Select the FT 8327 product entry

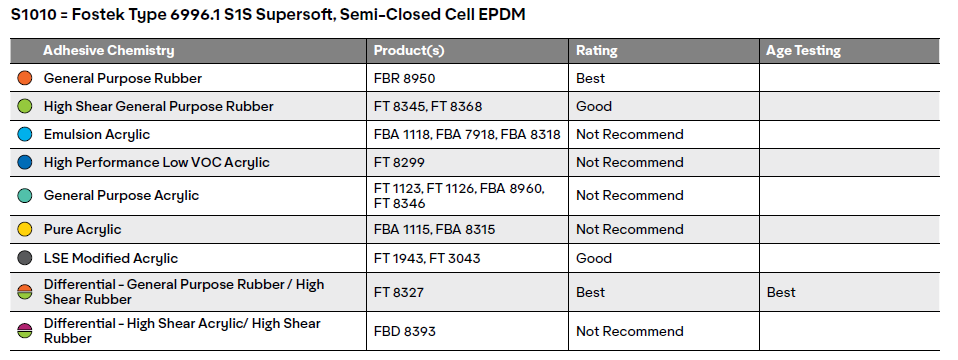[399, 292]
